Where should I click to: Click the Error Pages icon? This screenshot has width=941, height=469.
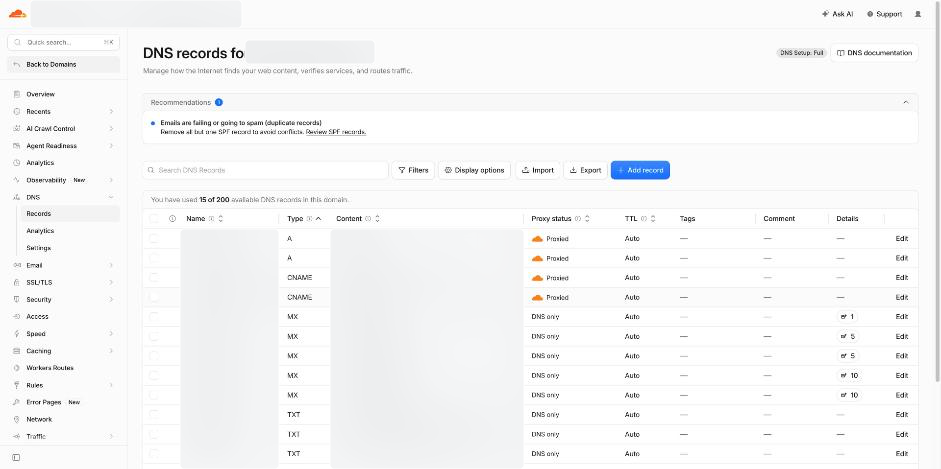click(17, 402)
